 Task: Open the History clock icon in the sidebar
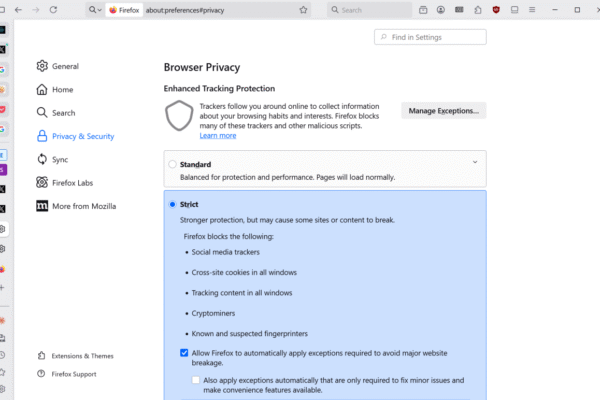(2, 355)
